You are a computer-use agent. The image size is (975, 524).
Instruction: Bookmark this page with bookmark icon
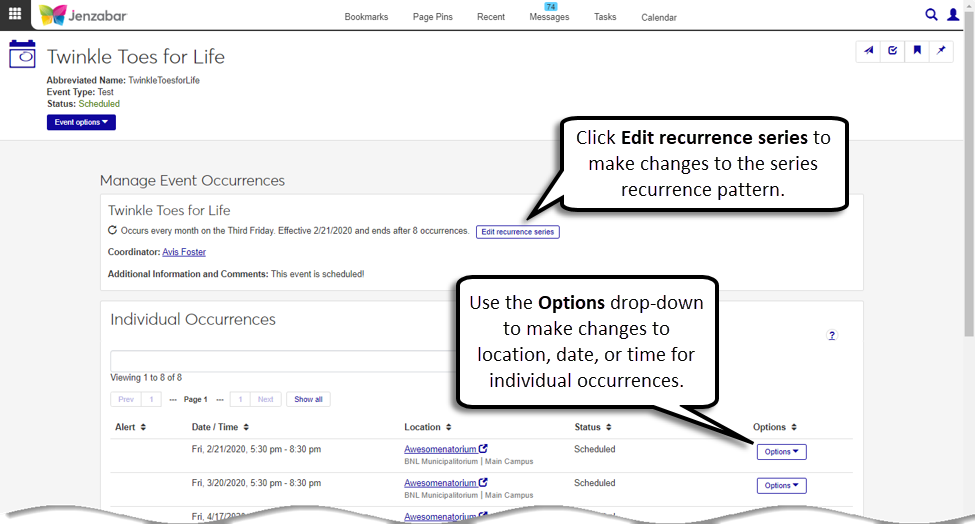(916, 52)
